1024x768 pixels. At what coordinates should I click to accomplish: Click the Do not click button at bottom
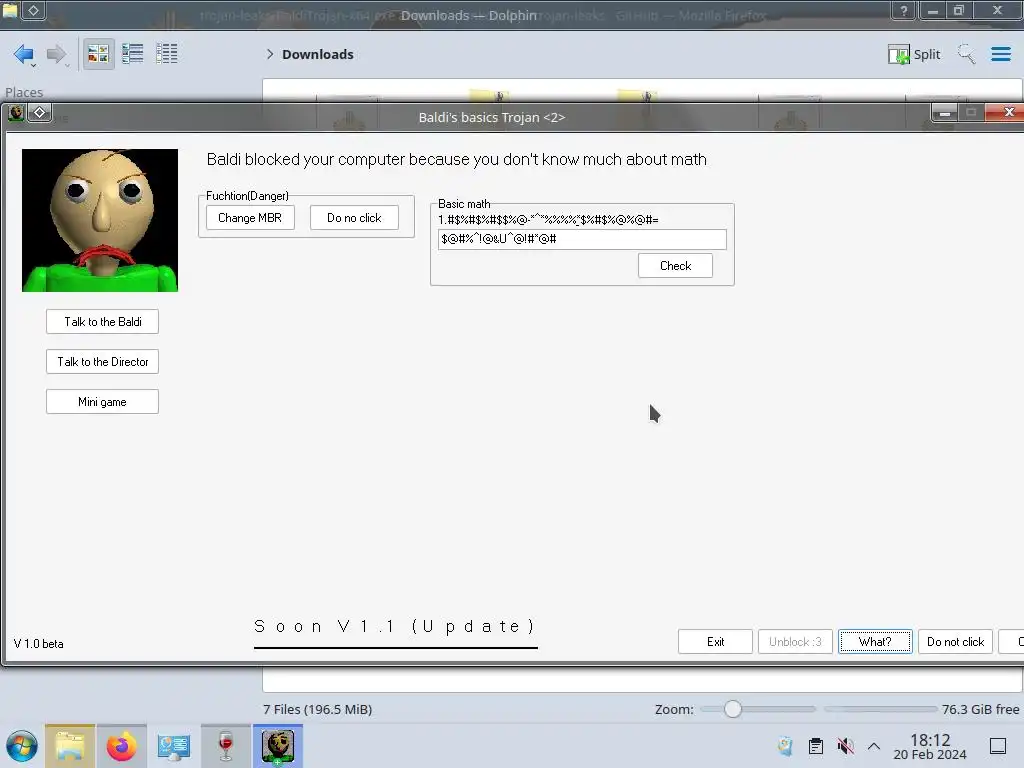tap(955, 641)
